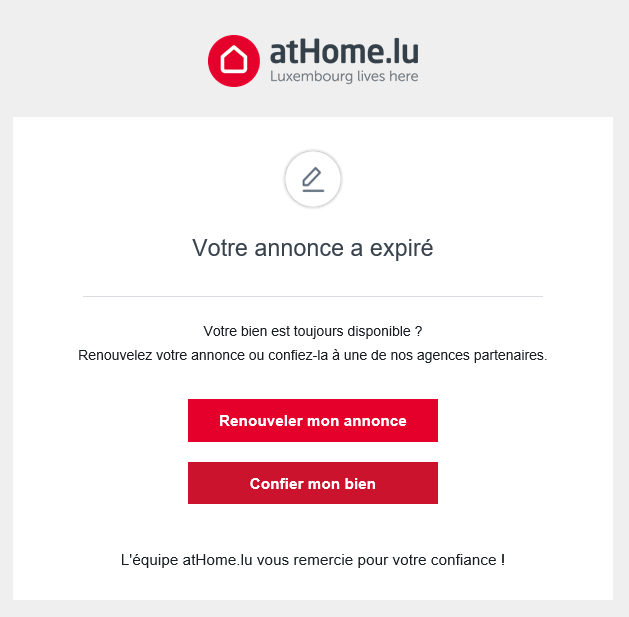Screen dimensions: 629x617
Task: Click the underline beneath the pencil glyph
Action: click(313, 191)
